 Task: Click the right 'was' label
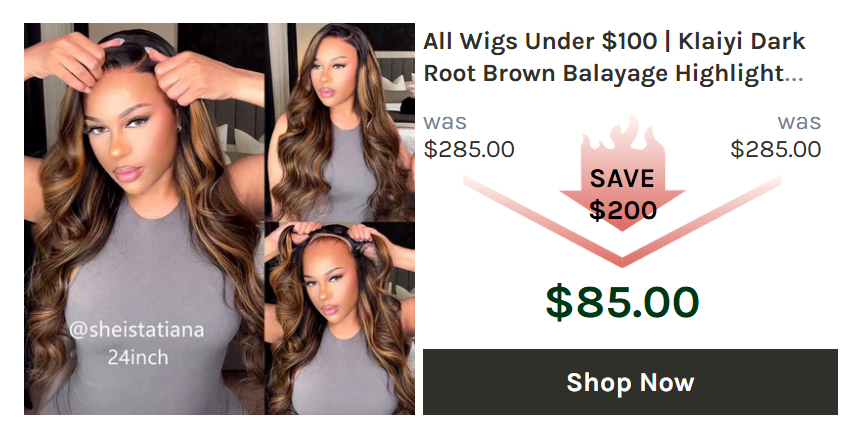[x=800, y=122]
